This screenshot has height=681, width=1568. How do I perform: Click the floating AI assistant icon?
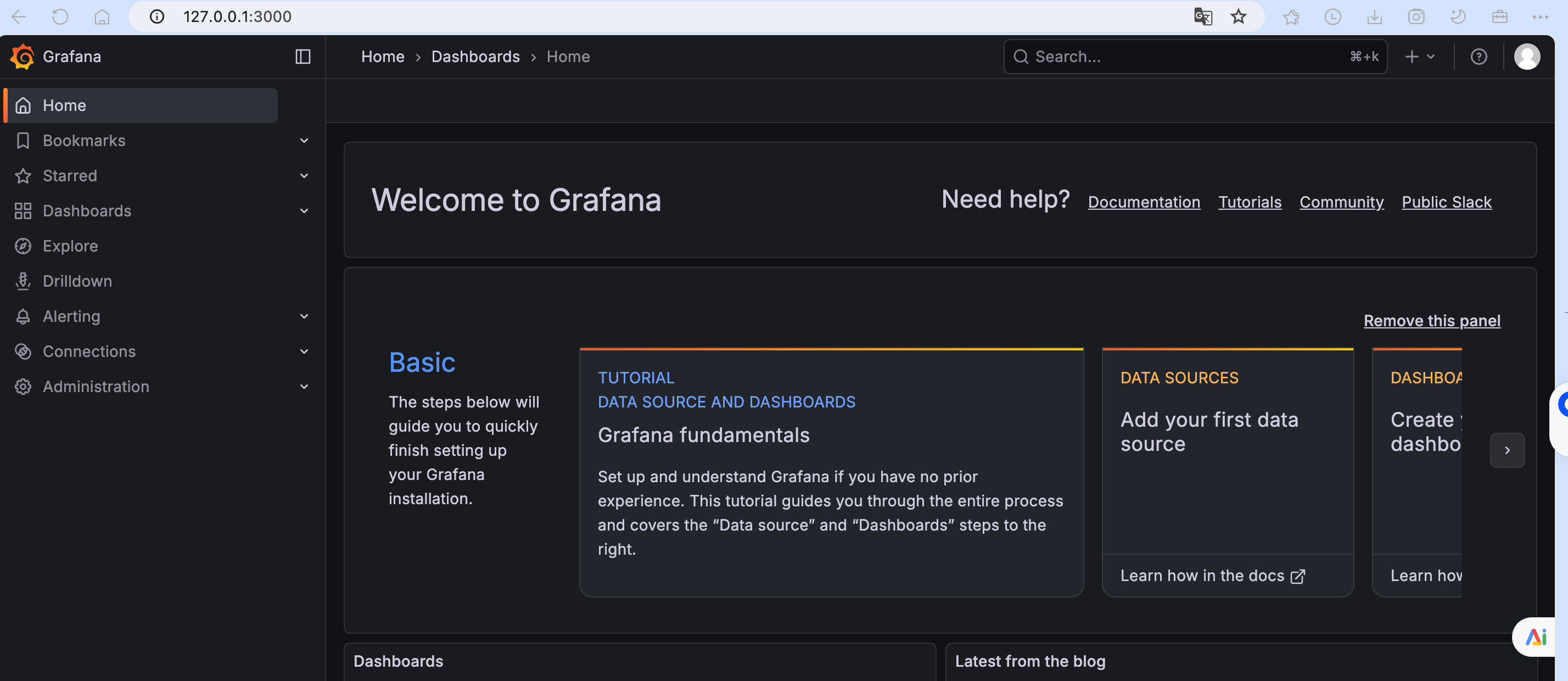click(x=1536, y=637)
